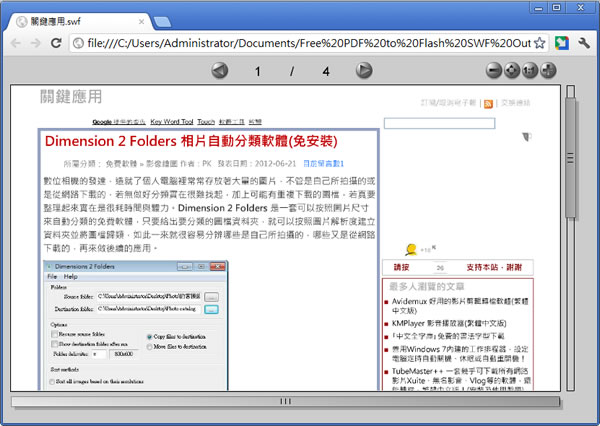Image resolution: width=600 pixels, height=426 pixels.
Task: Click the Destination folder path field
Action: (x=149, y=309)
